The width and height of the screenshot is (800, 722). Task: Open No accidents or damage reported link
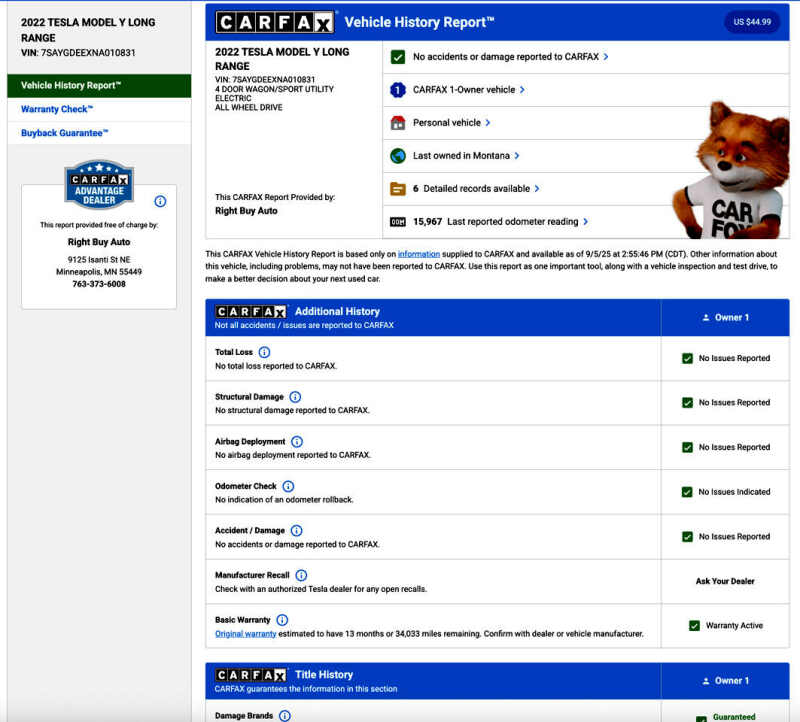point(506,57)
